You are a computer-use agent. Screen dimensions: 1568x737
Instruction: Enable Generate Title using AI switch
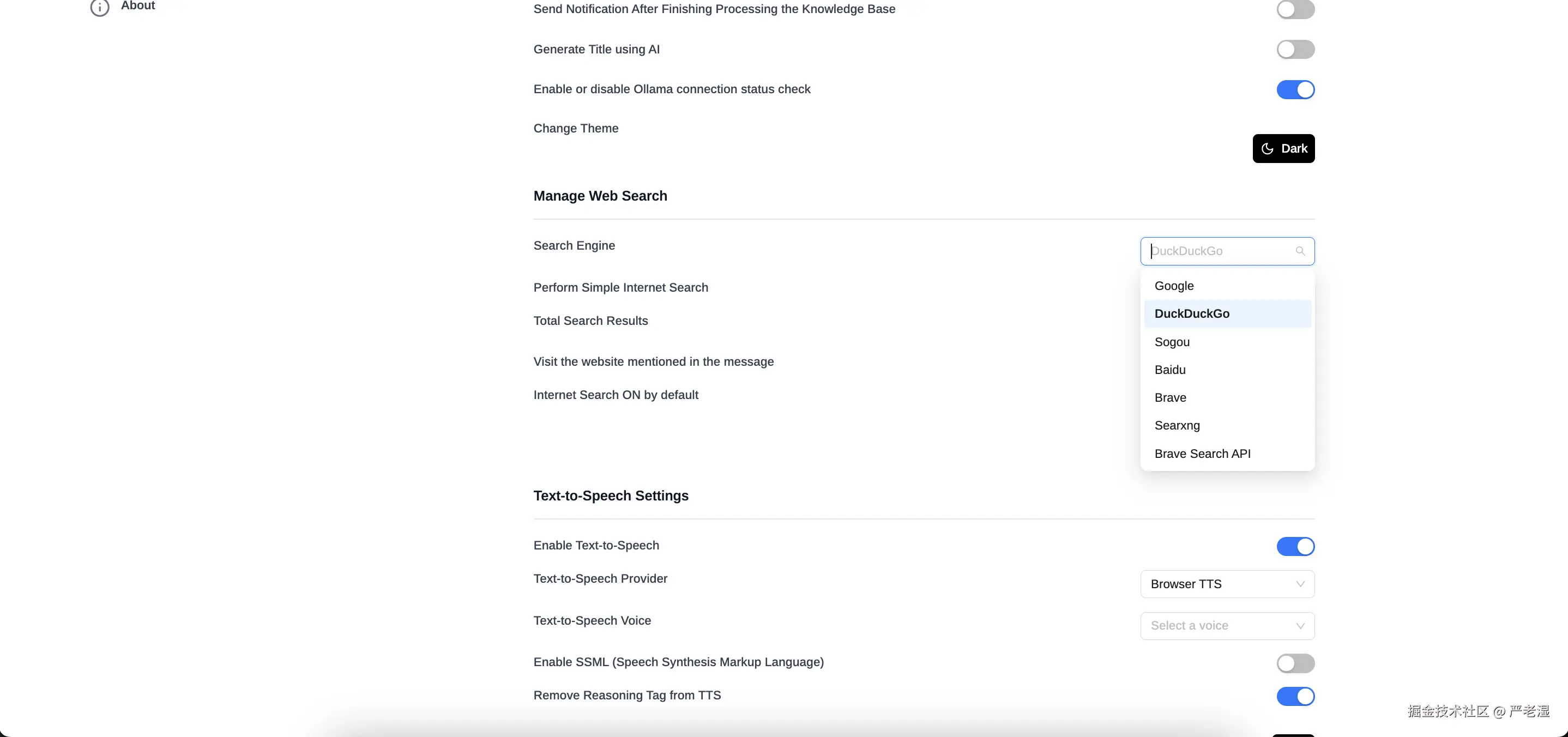[x=1295, y=49]
